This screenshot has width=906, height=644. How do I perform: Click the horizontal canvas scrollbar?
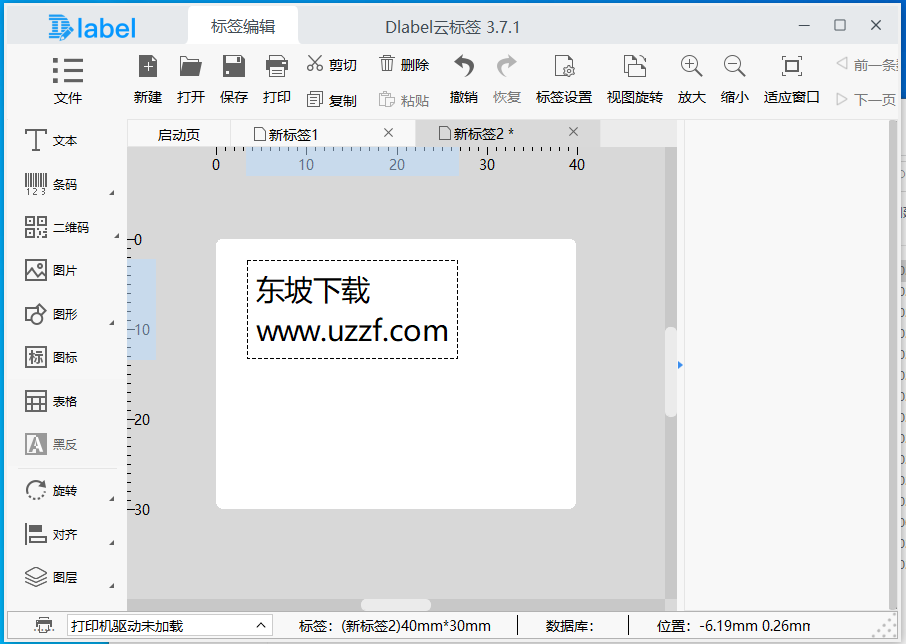(396, 605)
